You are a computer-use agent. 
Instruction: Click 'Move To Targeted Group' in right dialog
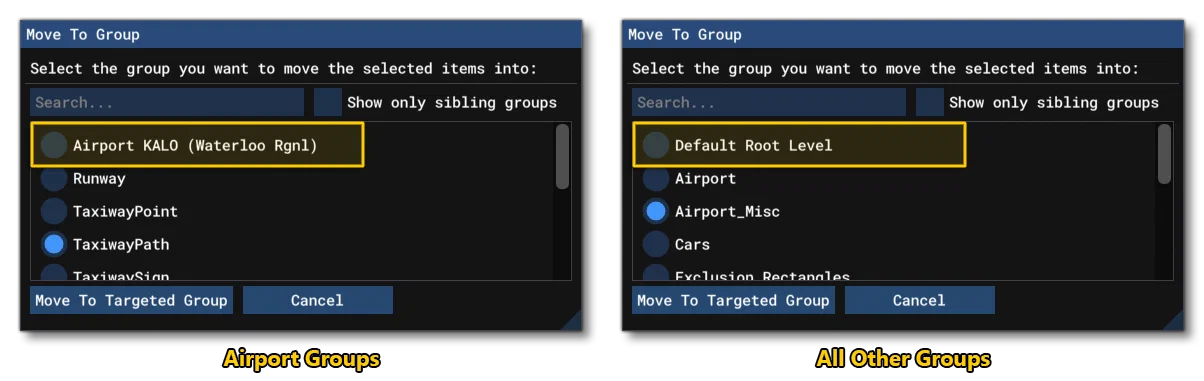pyautogui.click(x=733, y=300)
